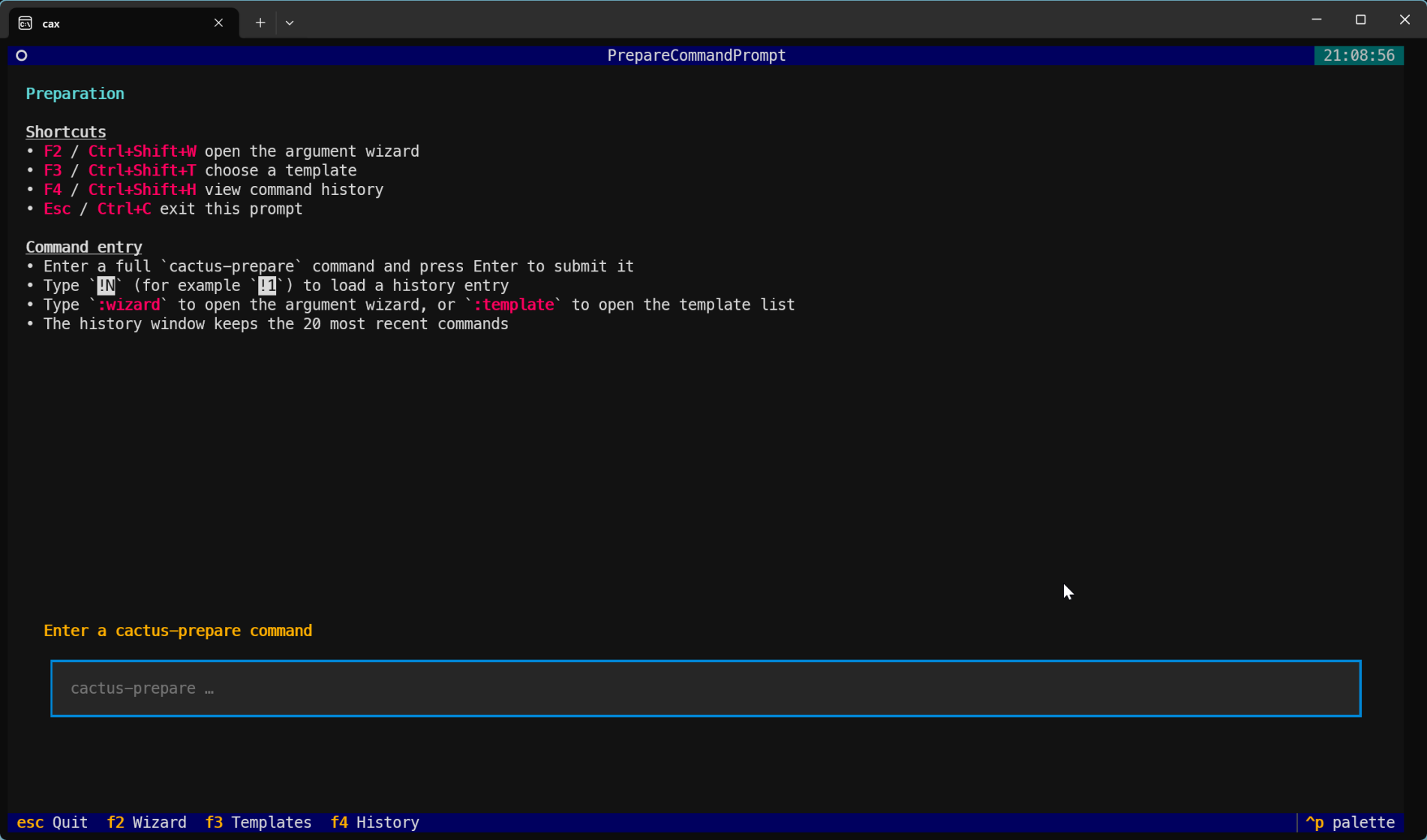Click esc Quit in the footer
The width and height of the screenshot is (1427, 840).
pos(52,822)
